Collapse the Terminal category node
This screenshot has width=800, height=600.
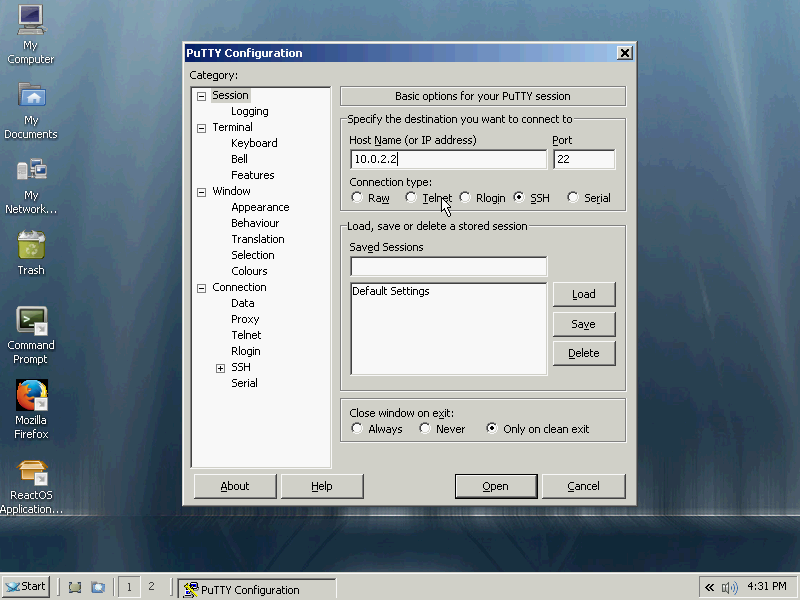[x=201, y=128]
